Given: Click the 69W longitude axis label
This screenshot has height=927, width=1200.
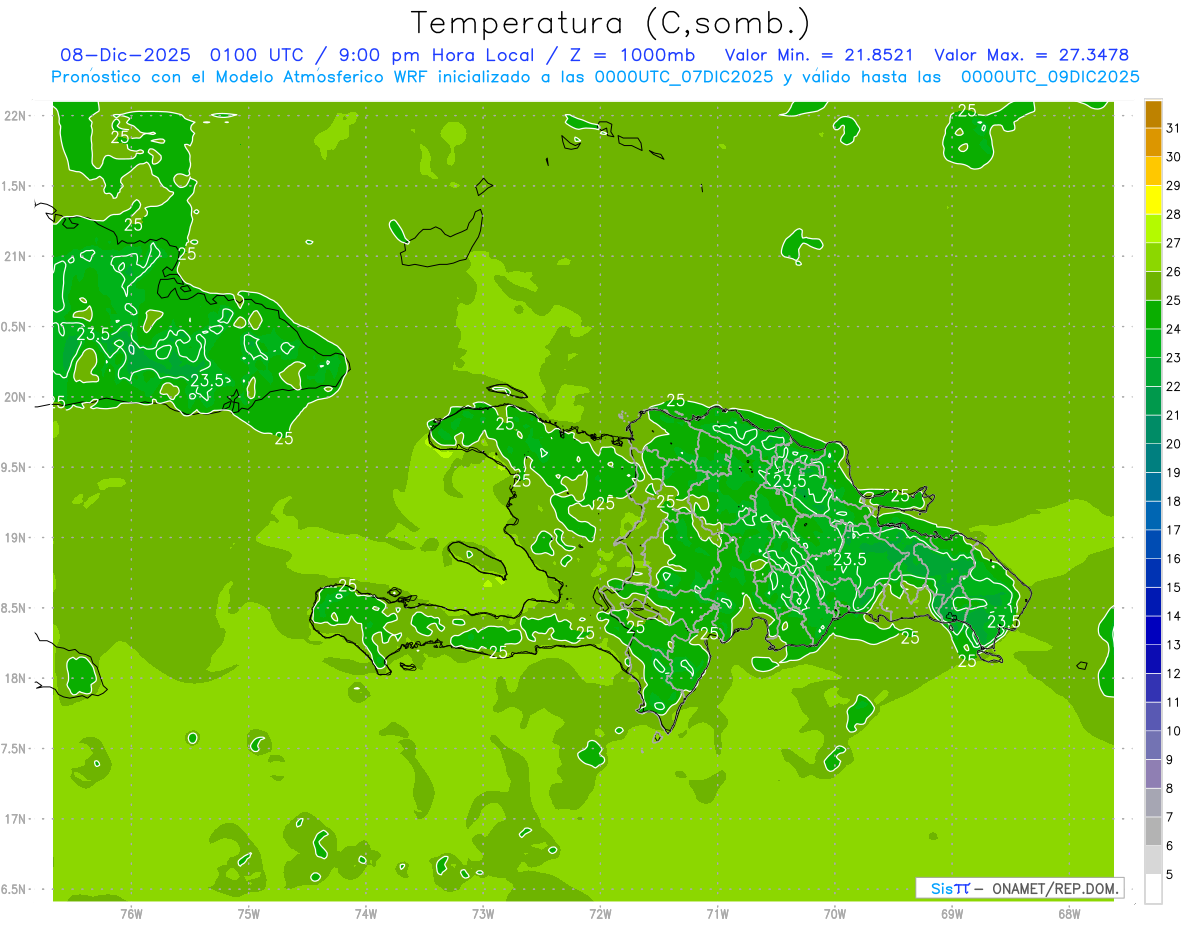Looking at the screenshot, I should (952, 913).
